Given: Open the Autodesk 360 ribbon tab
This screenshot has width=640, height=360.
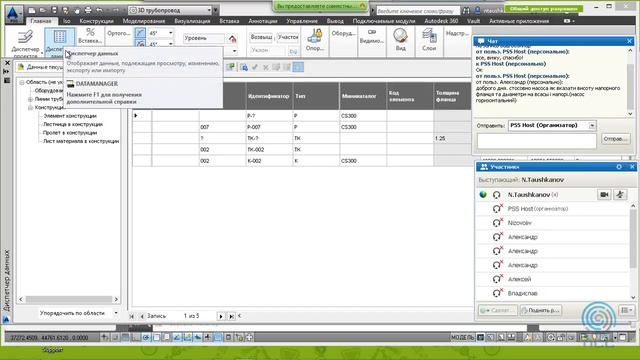Looking at the screenshot, I should tap(441, 21).
